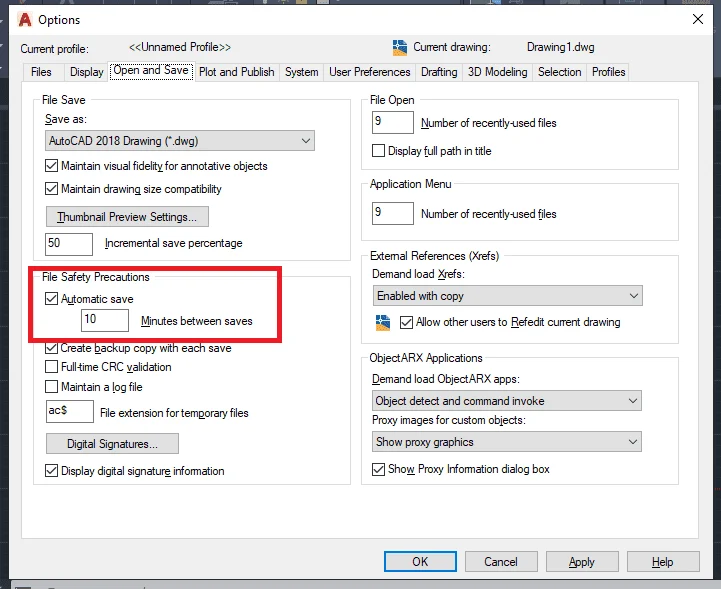This screenshot has width=721, height=589.
Task: Go to Plot and Publish tab
Action: 236,72
